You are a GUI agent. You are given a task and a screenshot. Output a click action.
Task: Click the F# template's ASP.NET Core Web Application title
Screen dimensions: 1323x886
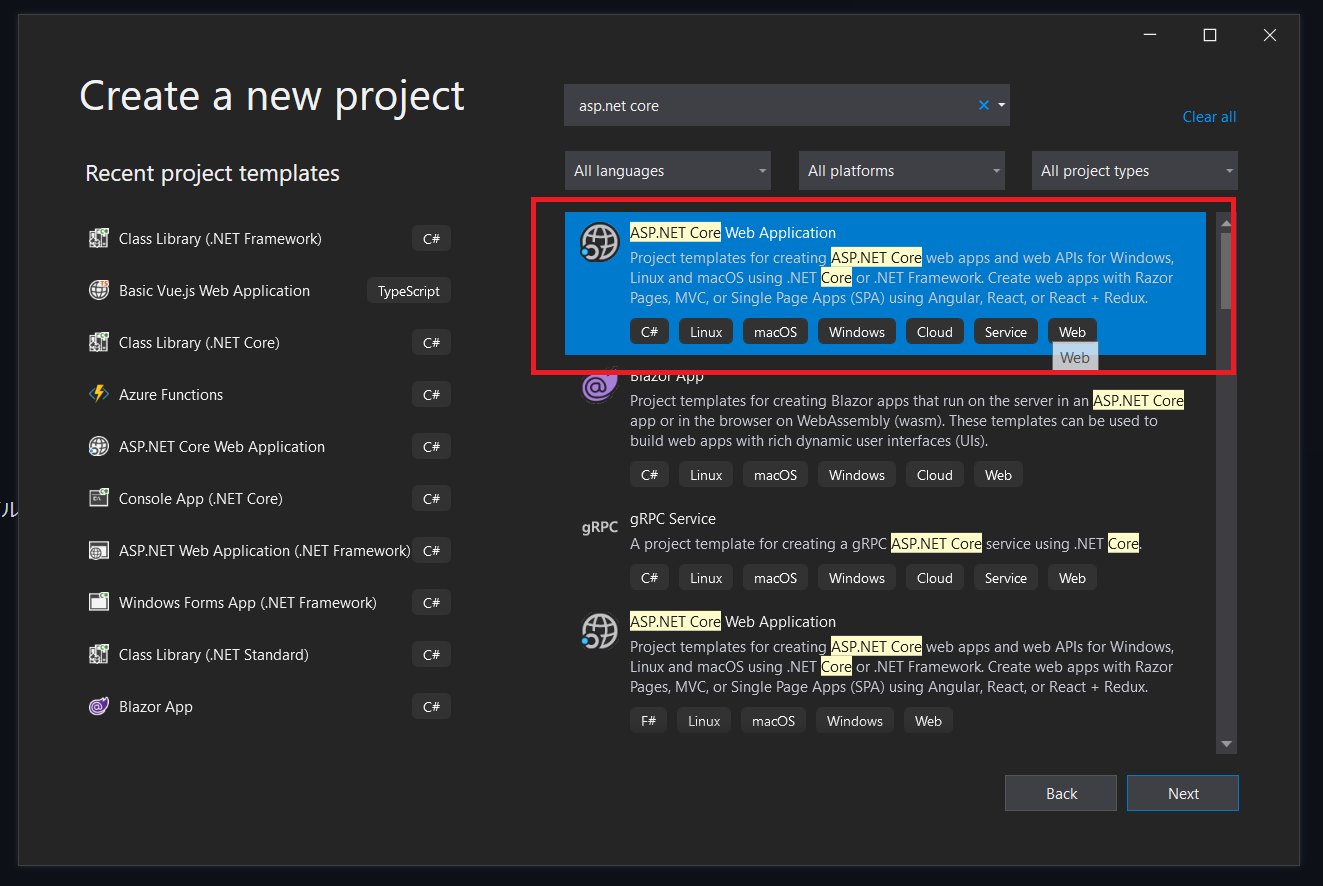733,621
